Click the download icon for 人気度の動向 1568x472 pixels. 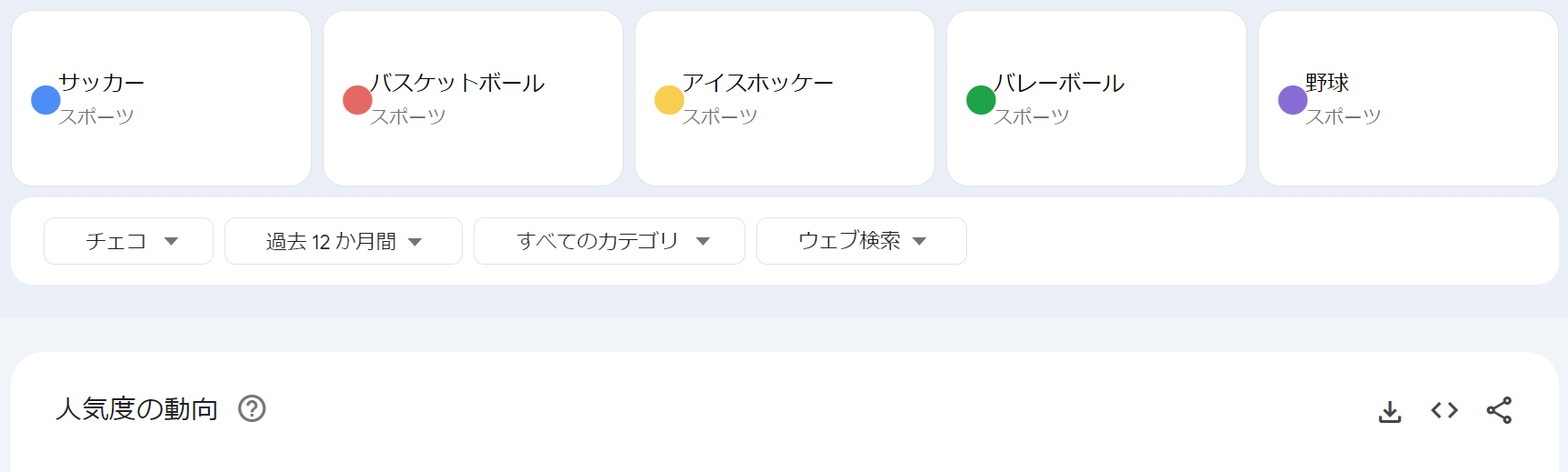point(1390,411)
